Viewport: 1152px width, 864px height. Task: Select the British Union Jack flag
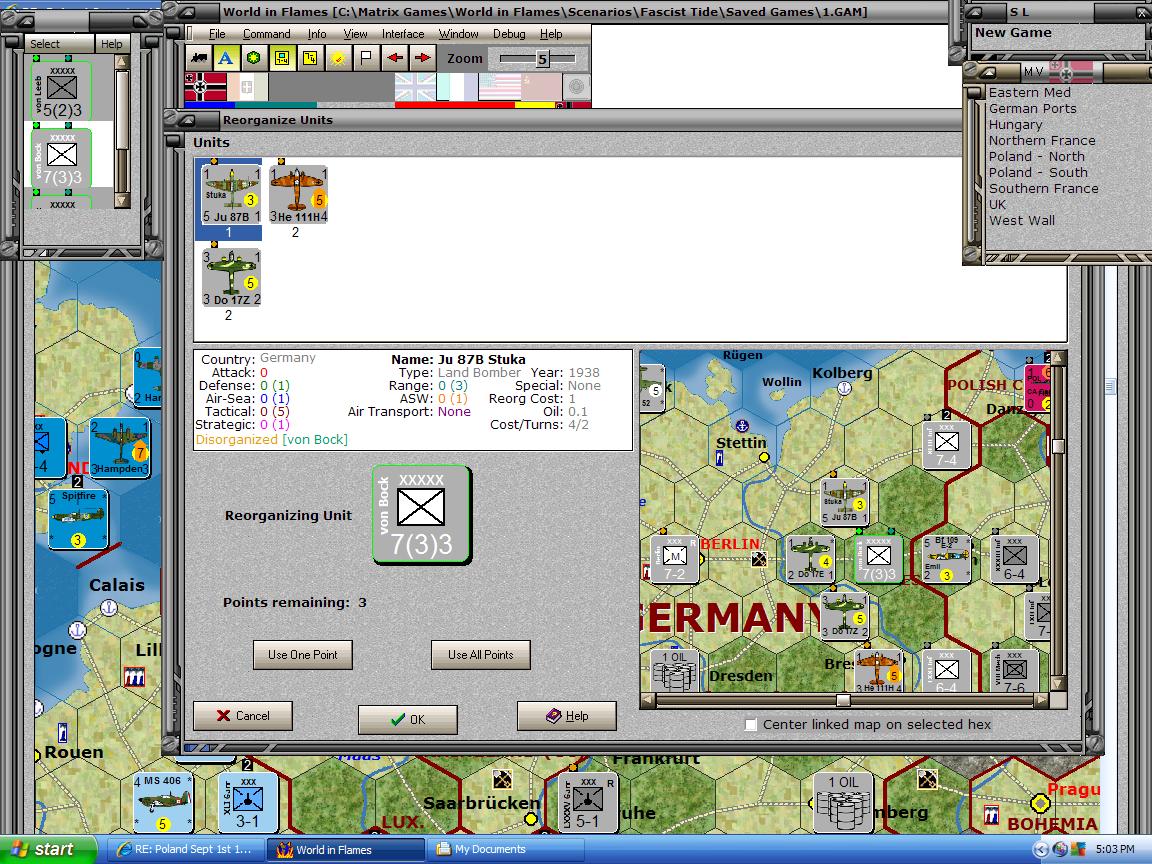click(415, 87)
